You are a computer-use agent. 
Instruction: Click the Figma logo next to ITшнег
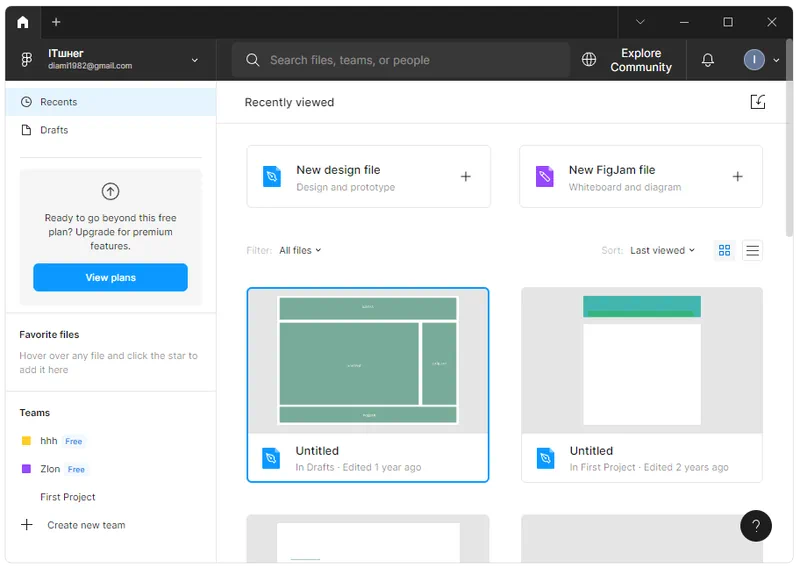point(27,60)
